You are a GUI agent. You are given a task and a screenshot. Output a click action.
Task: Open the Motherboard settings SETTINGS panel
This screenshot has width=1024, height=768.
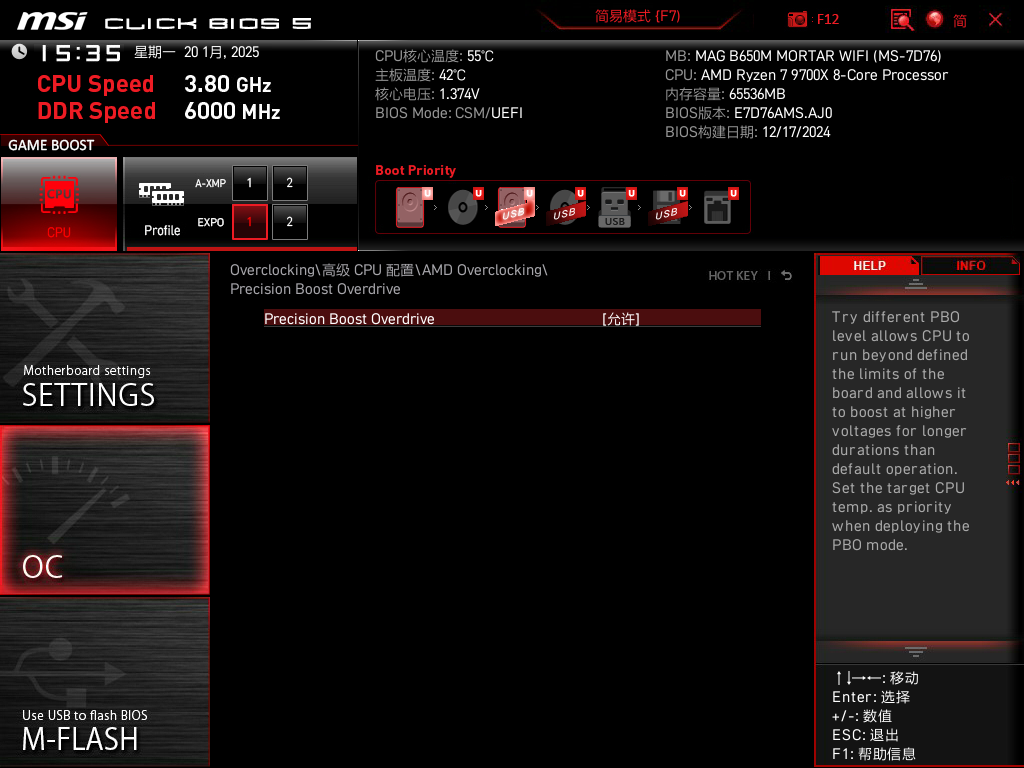[x=104, y=338]
